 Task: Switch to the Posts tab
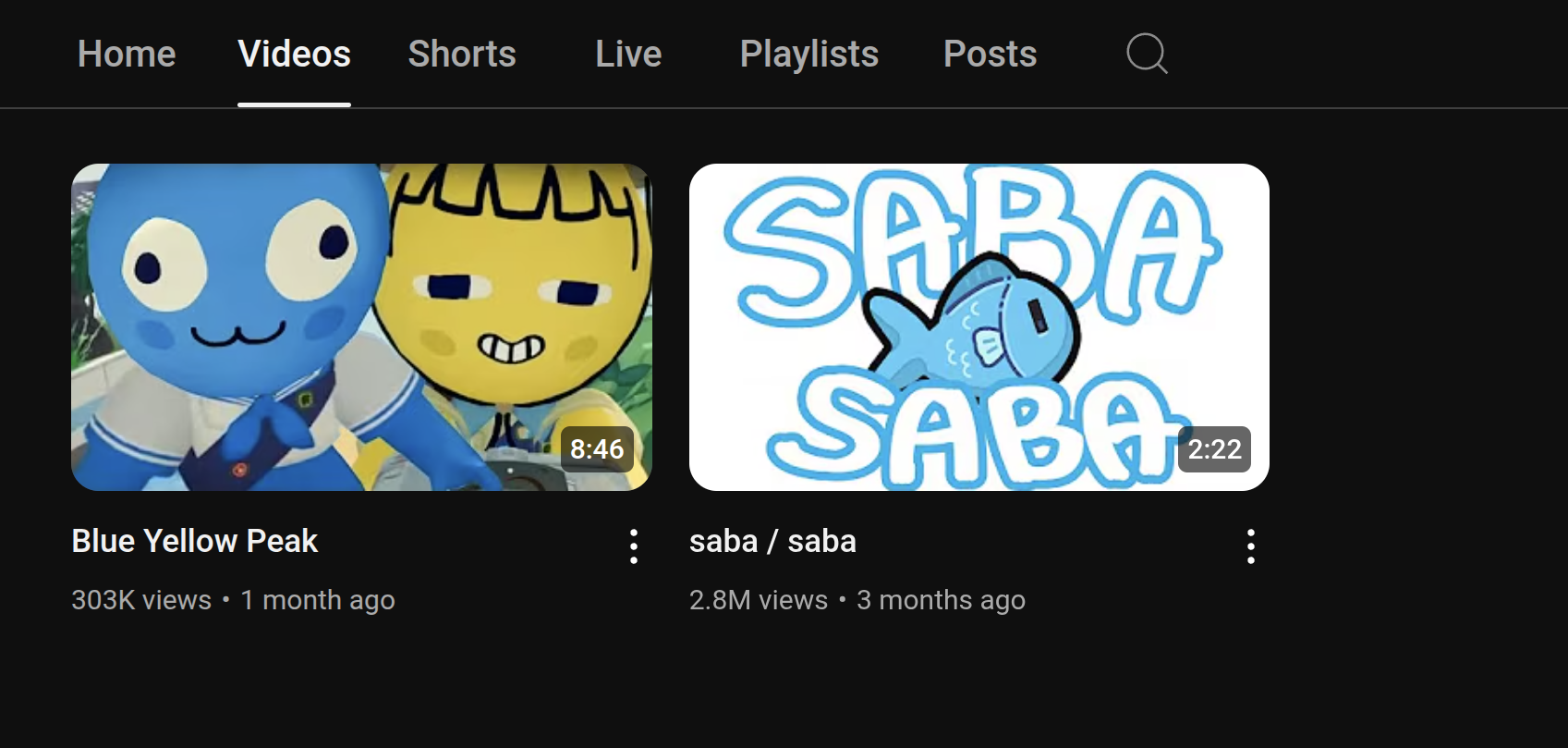pyautogui.click(x=991, y=54)
